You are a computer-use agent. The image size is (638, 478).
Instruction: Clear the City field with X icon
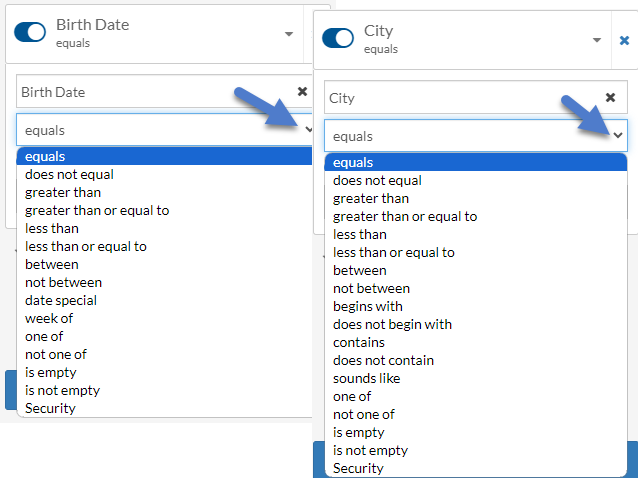(610, 98)
